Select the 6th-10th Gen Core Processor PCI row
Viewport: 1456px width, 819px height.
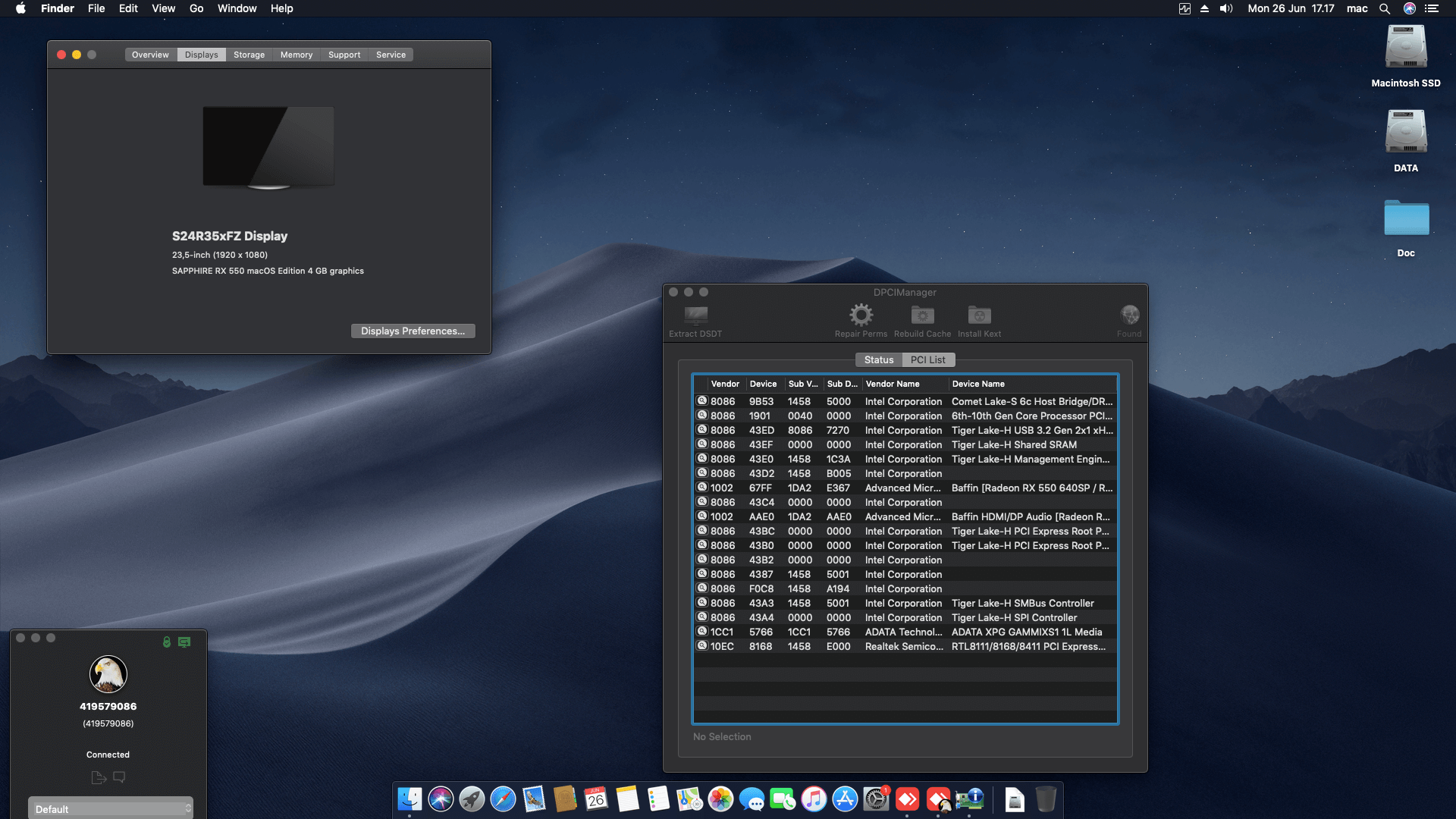[x=905, y=416]
